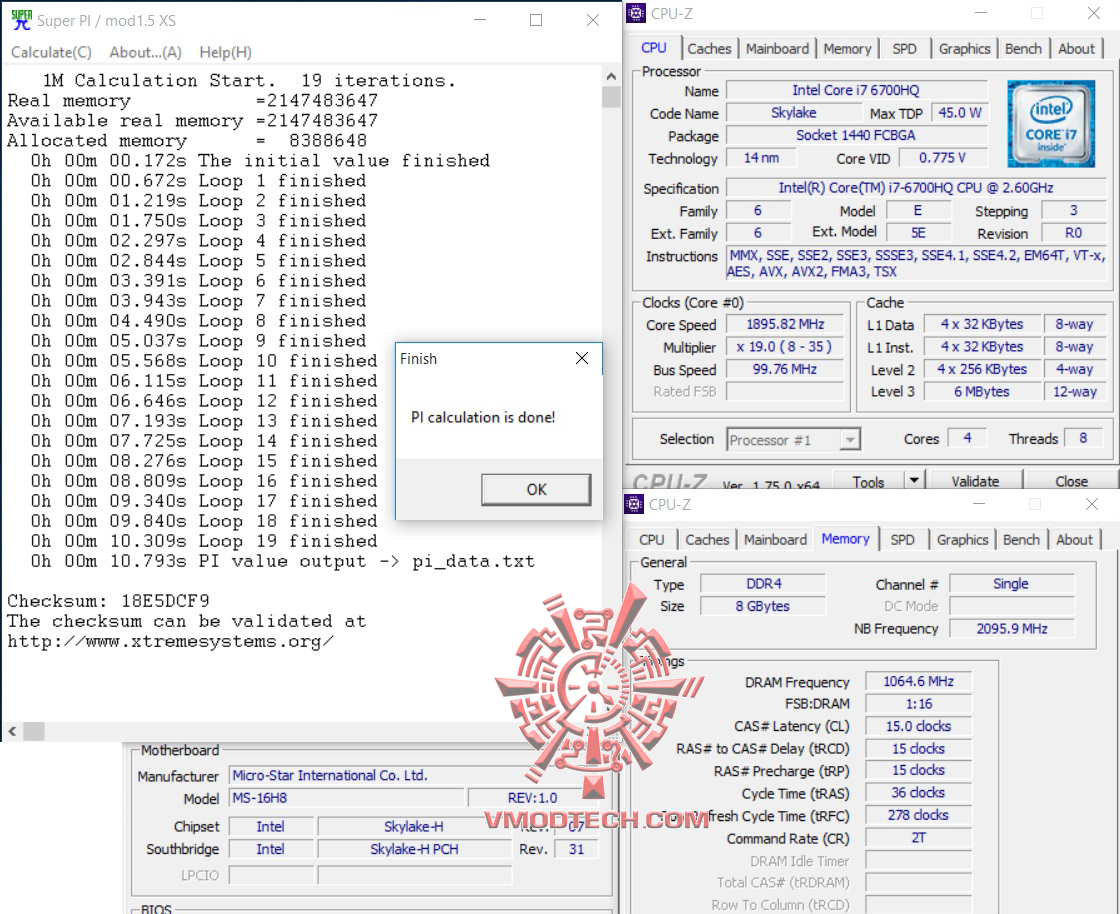The width and height of the screenshot is (1120, 914).
Task: Open the Tools dropdown arrow in CPU-Z
Action: 913,481
